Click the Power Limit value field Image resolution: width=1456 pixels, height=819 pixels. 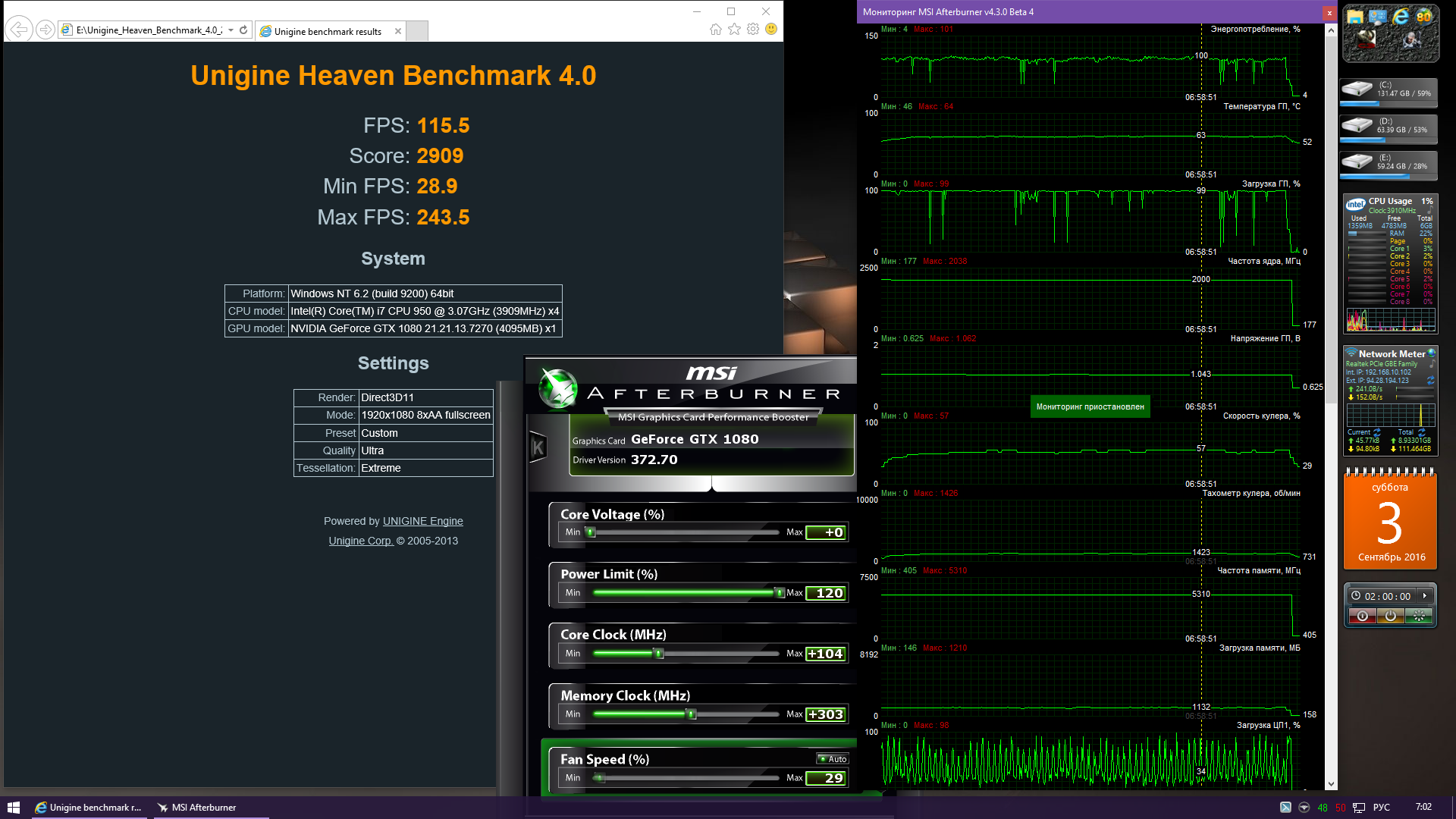point(826,593)
